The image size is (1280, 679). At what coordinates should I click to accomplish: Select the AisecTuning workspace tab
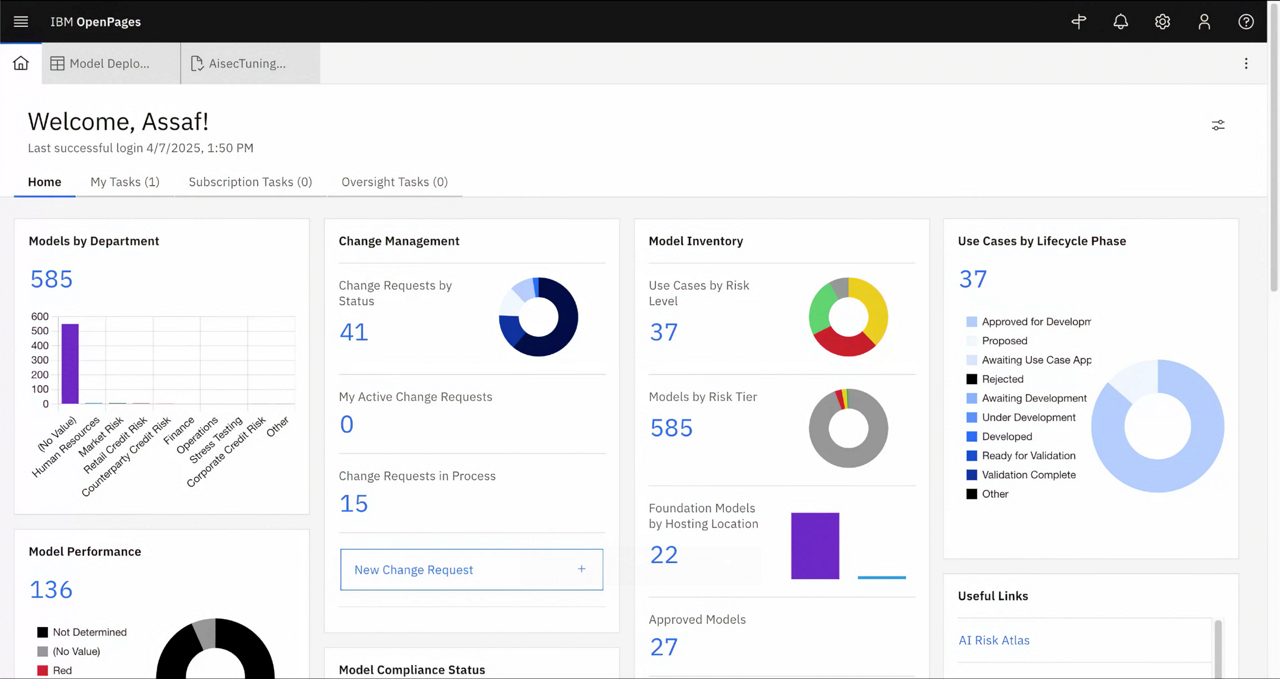pyautogui.click(x=246, y=63)
